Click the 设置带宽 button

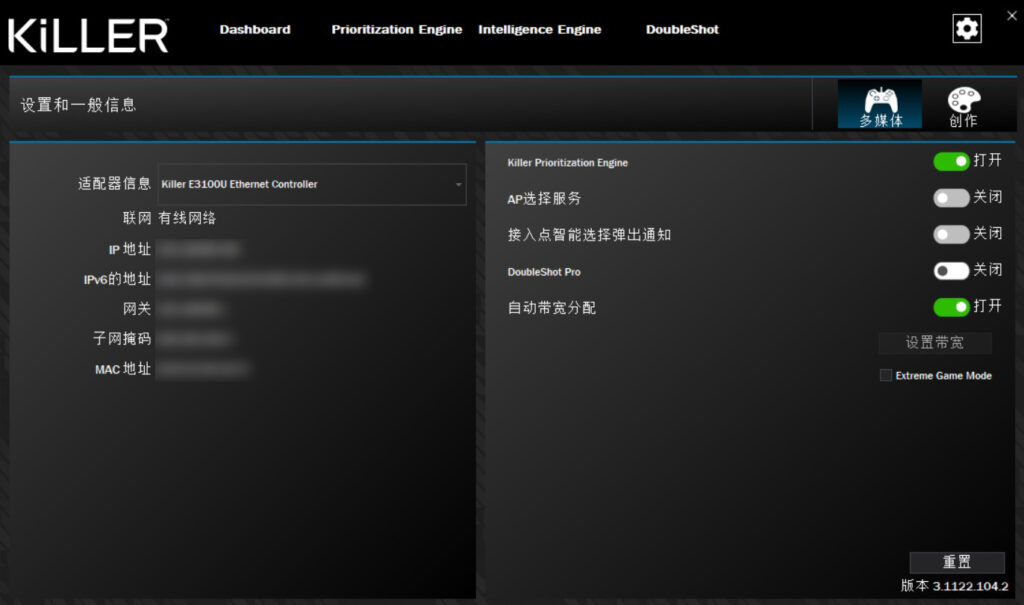934,343
